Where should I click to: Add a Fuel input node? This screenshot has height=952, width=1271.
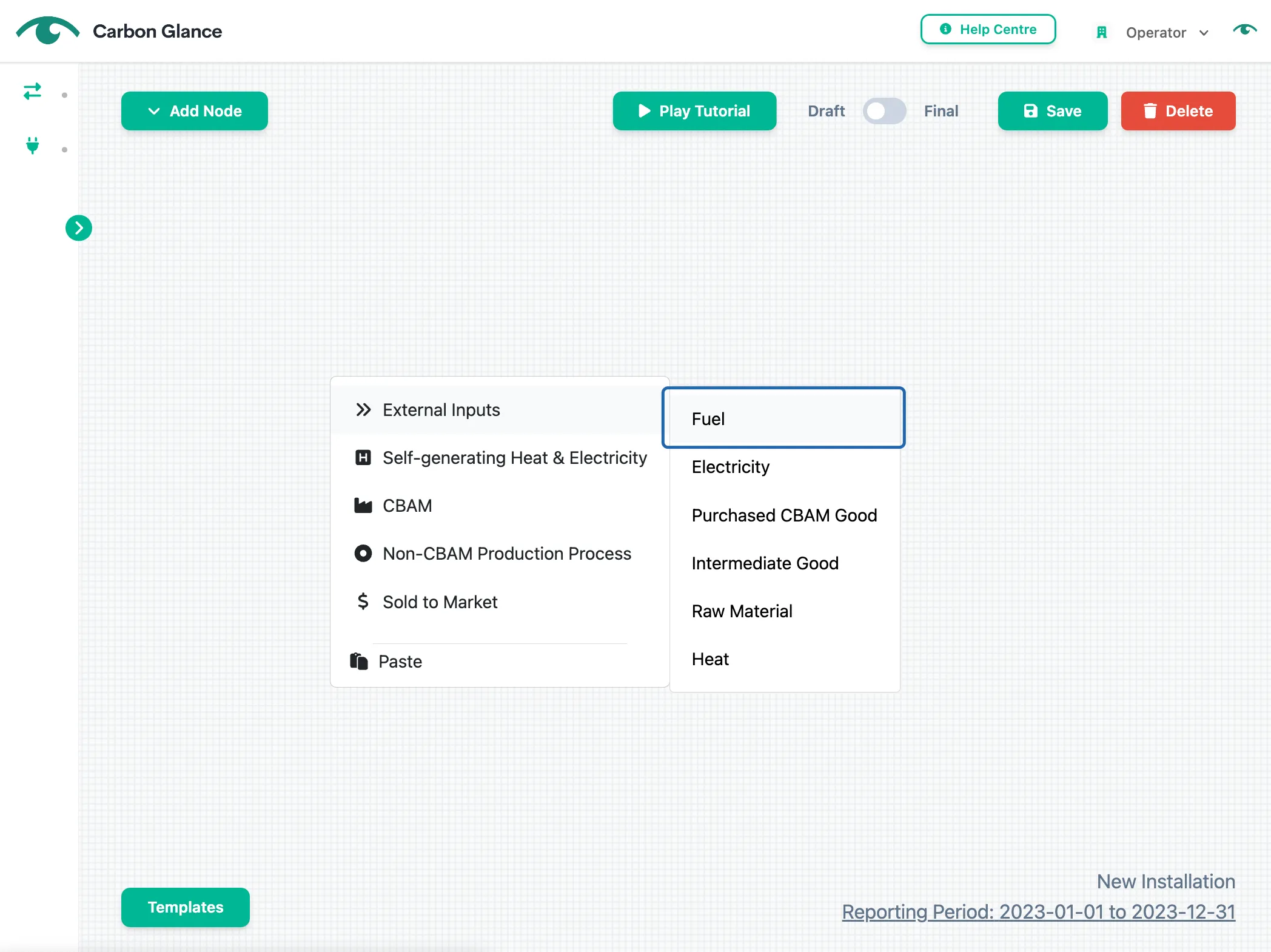click(x=783, y=418)
